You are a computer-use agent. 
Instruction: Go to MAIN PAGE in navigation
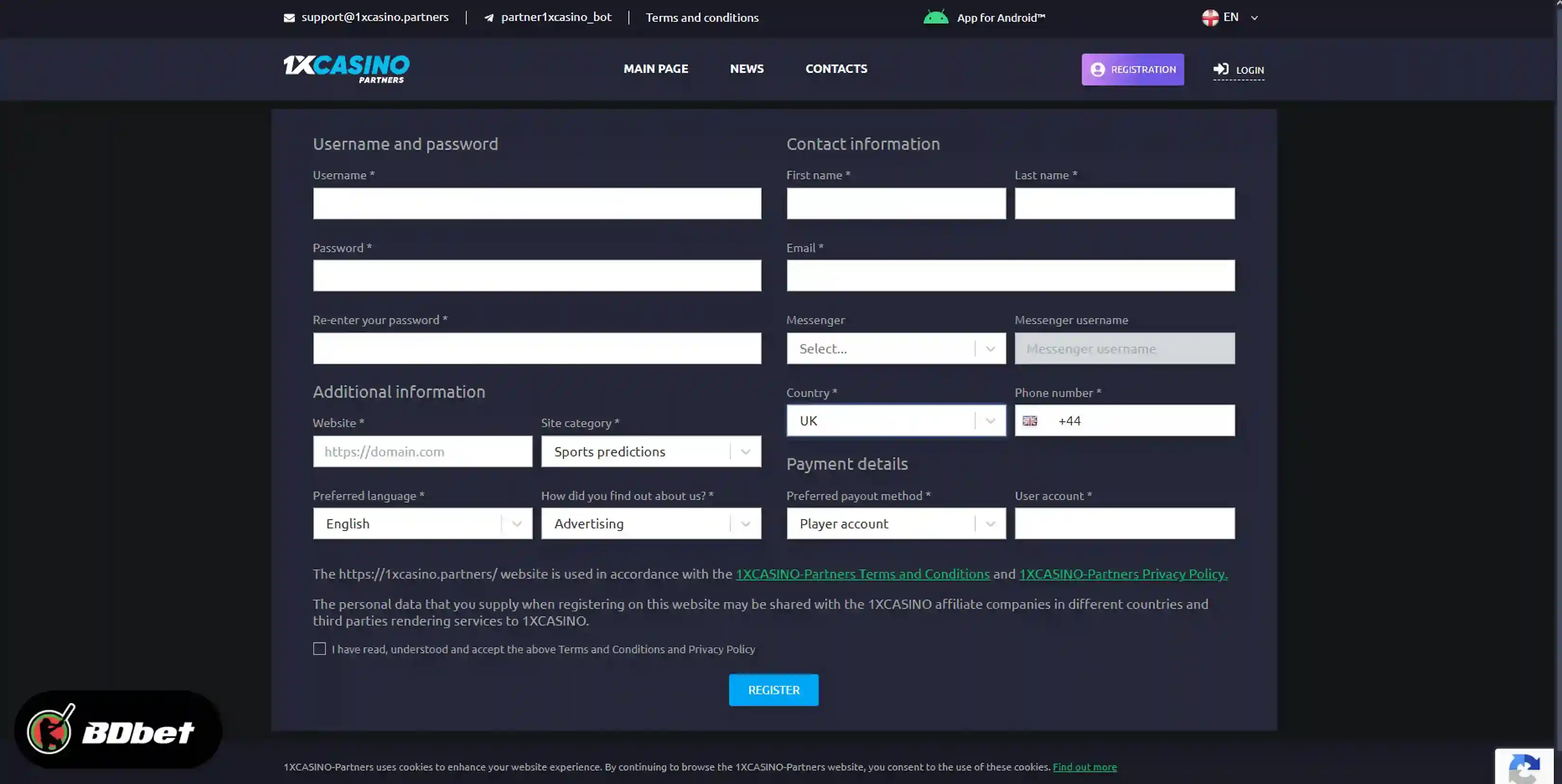(x=655, y=69)
